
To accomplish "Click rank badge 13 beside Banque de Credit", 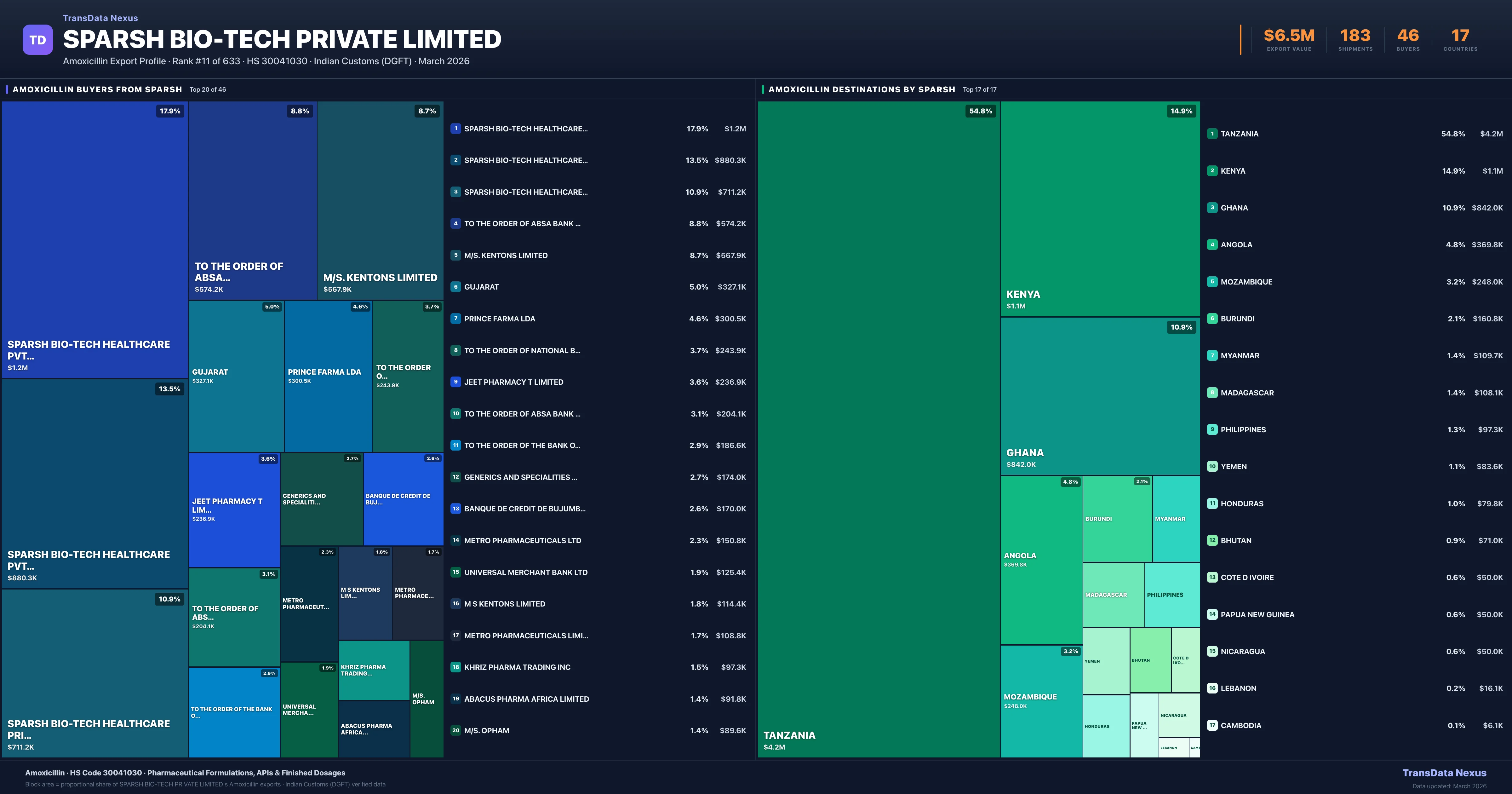I will 455,509.
